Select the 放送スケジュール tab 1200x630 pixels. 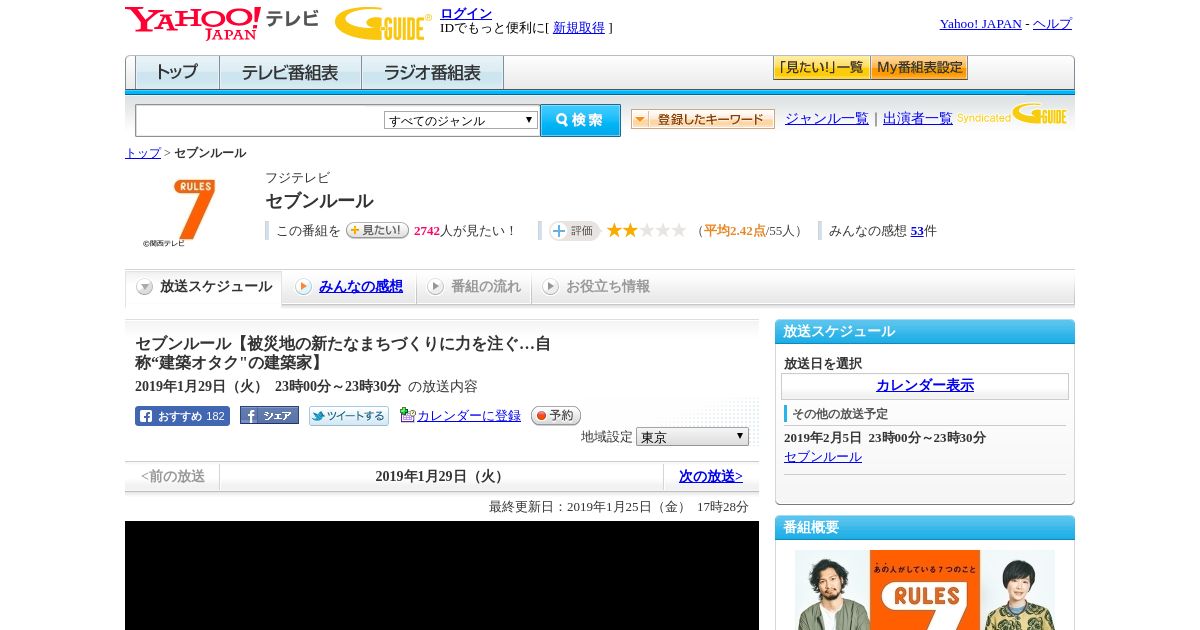tap(204, 287)
